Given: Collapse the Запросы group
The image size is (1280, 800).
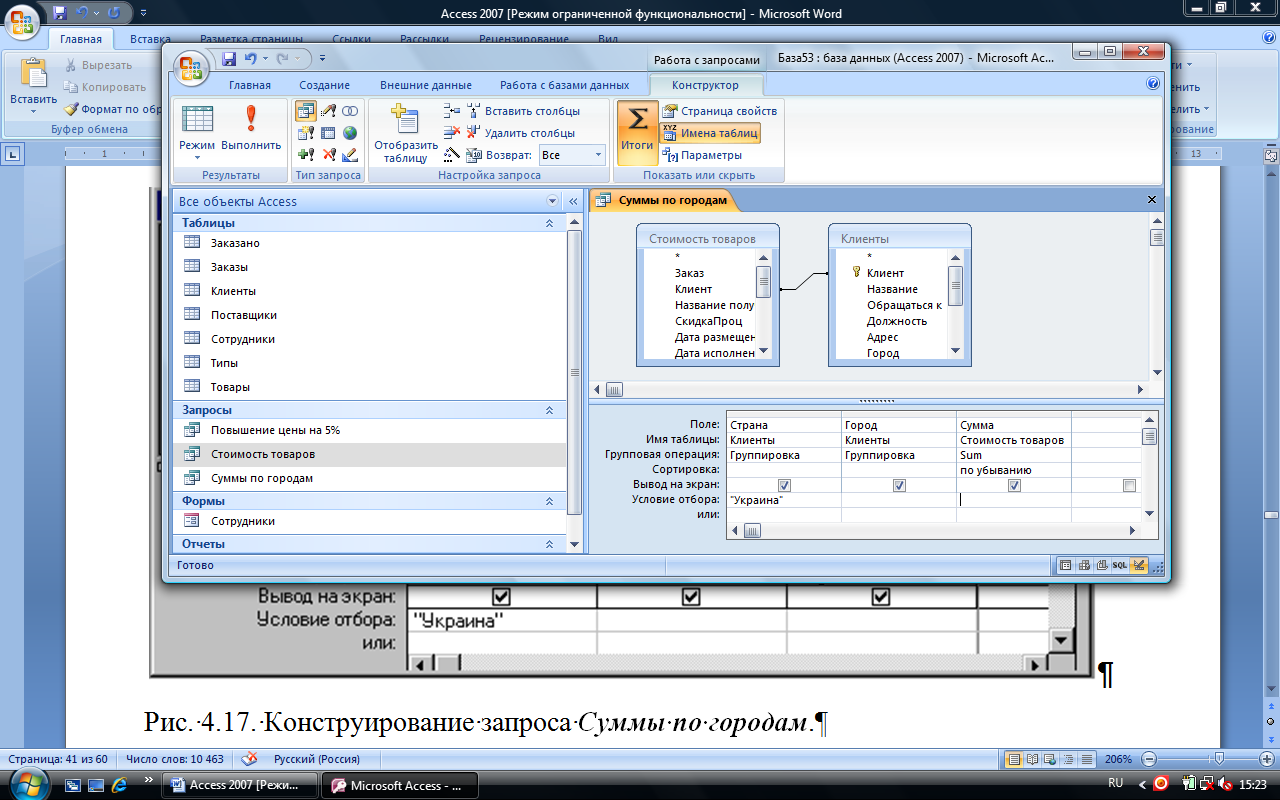Looking at the screenshot, I should 549,410.
